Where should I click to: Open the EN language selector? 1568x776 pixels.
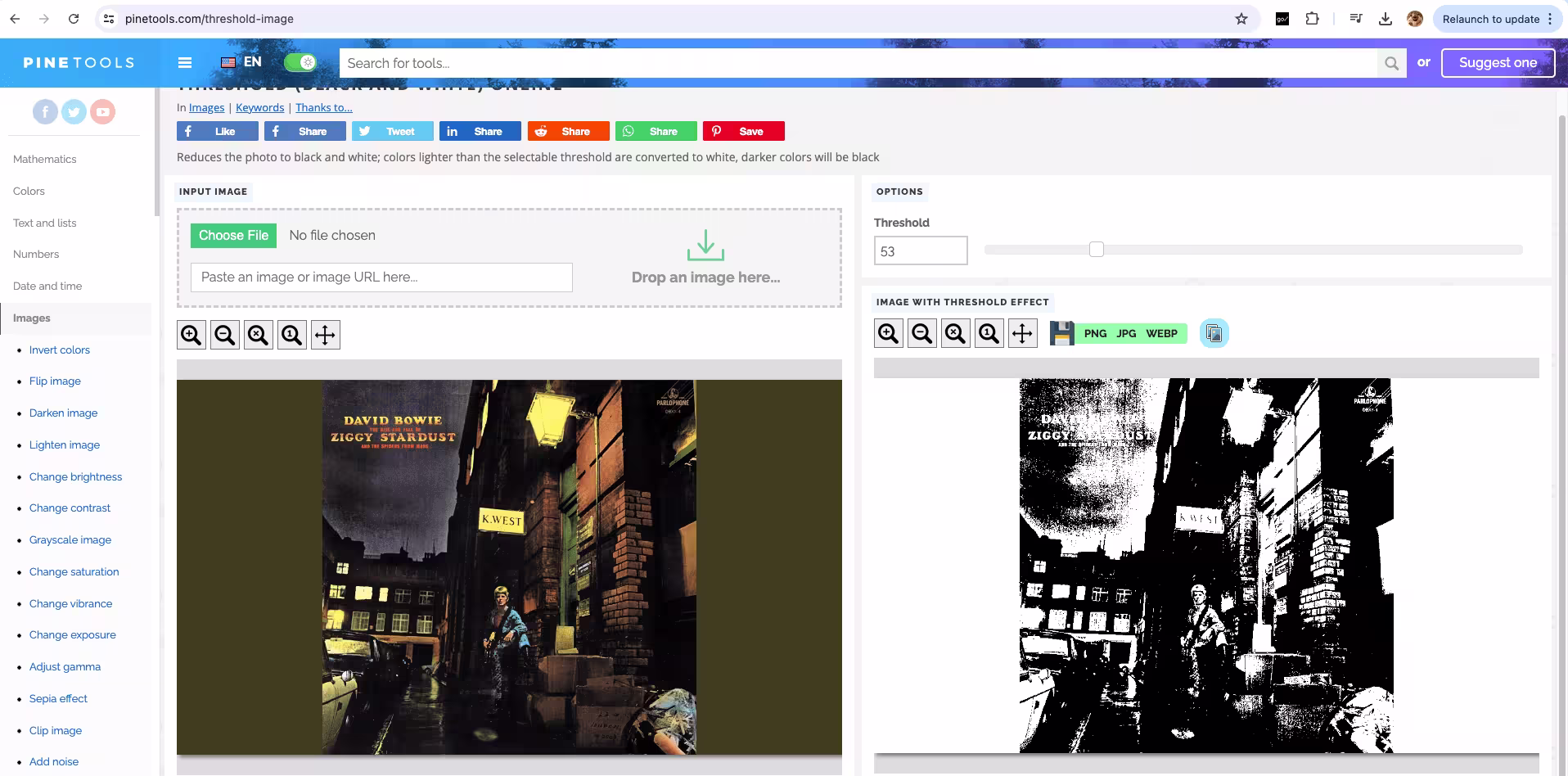click(241, 62)
